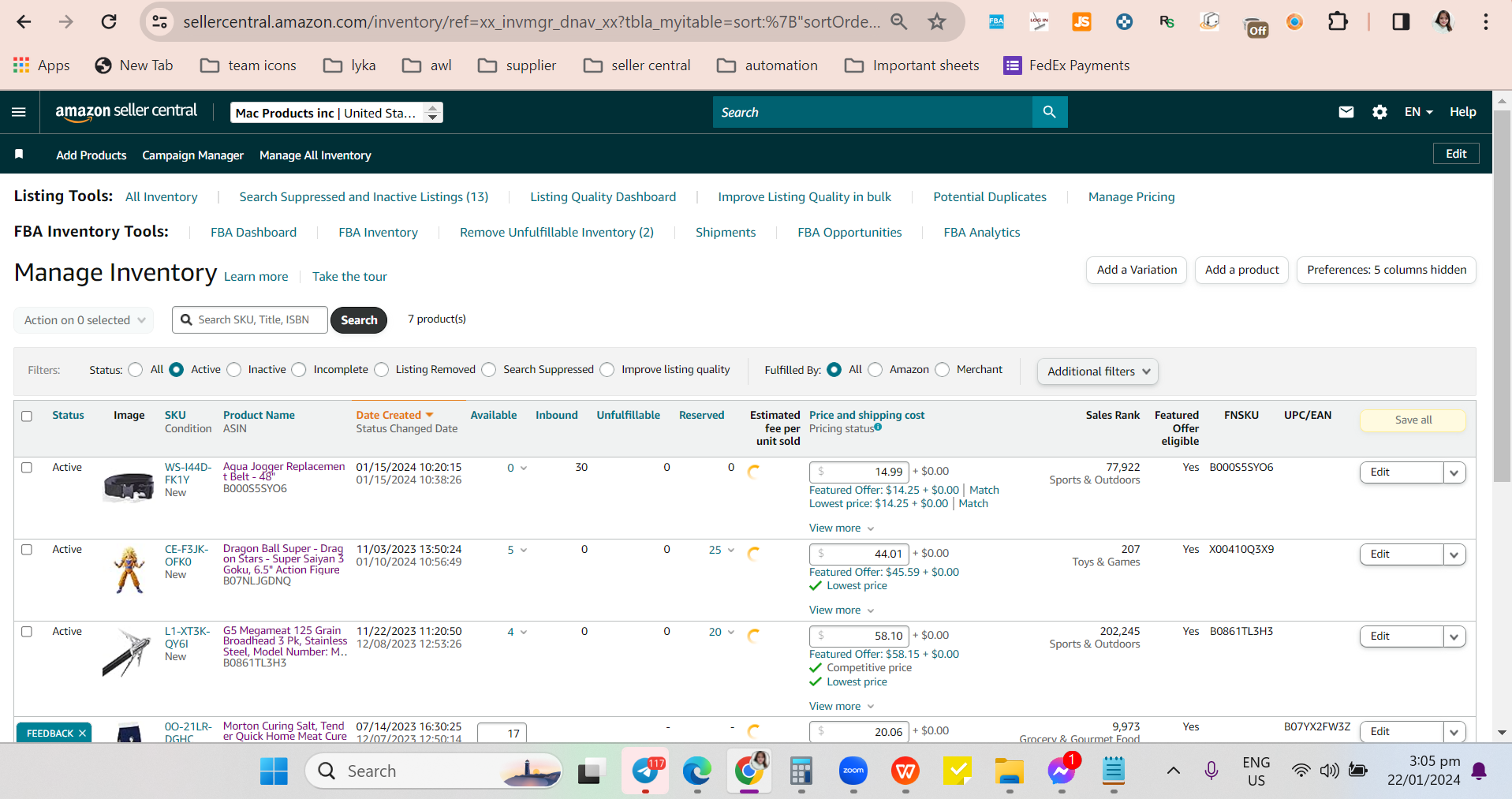Select the Search Suppressed status filter
This screenshot has height=799, width=1512.
click(x=489, y=369)
